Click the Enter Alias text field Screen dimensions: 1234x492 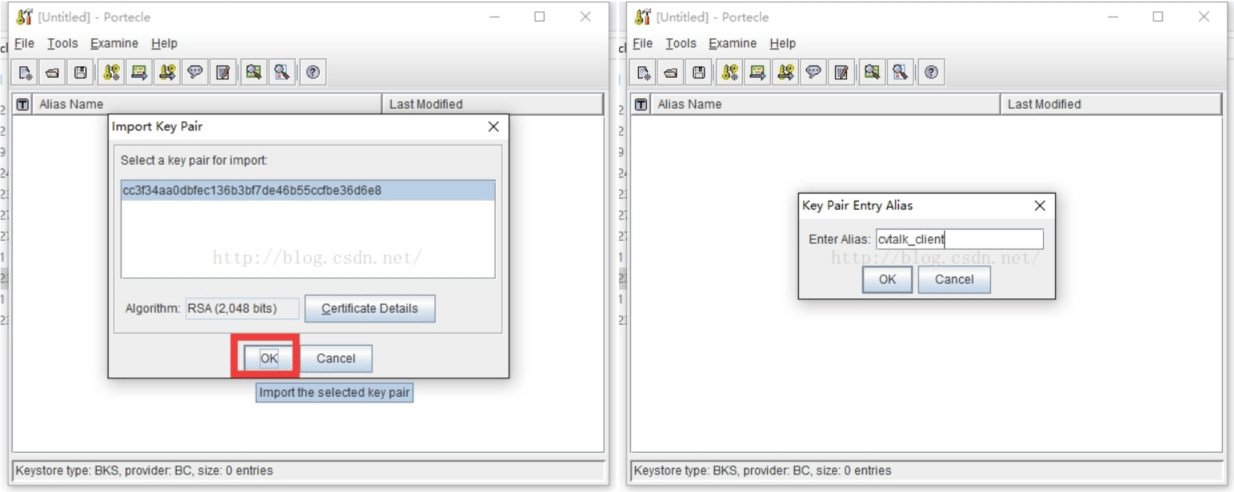(x=959, y=239)
